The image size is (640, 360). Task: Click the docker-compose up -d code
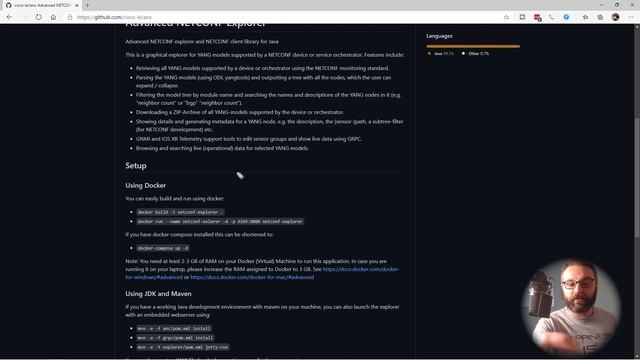[x=163, y=248]
